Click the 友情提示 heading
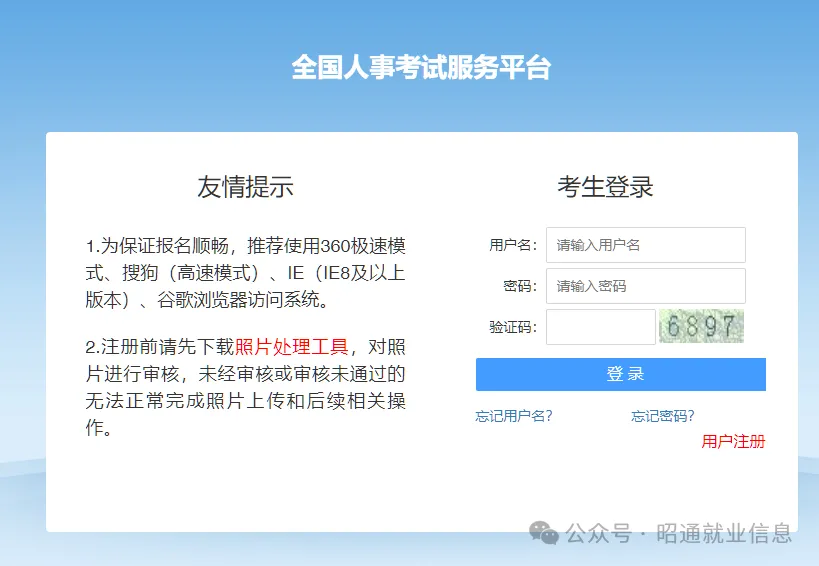The image size is (819, 566). 245,187
